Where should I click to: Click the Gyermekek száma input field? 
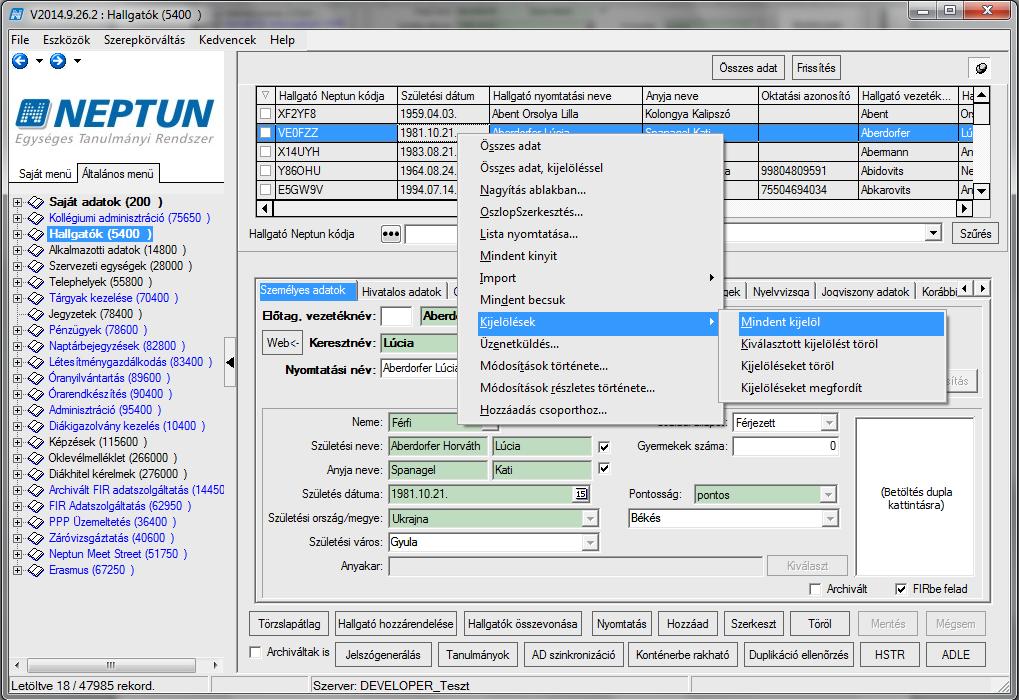click(x=786, y=447)
